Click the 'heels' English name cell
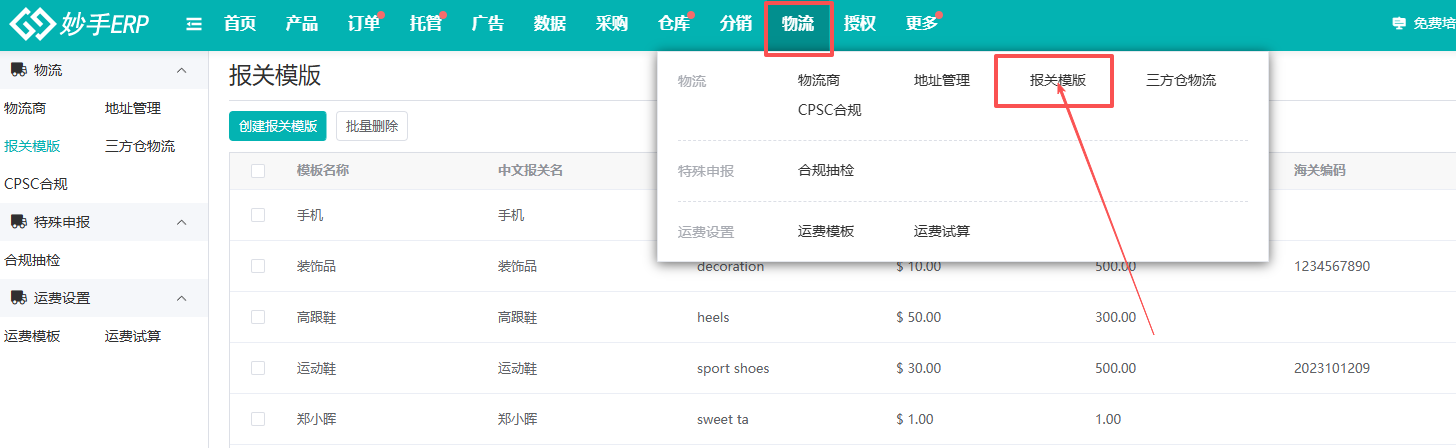 click(x=713, y=317)
